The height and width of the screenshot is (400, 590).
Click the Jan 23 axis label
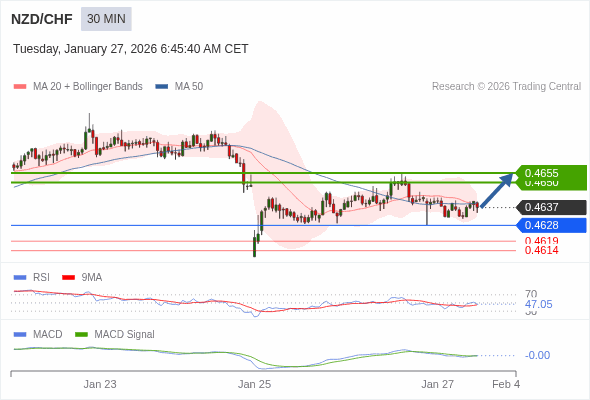point(100,384)
